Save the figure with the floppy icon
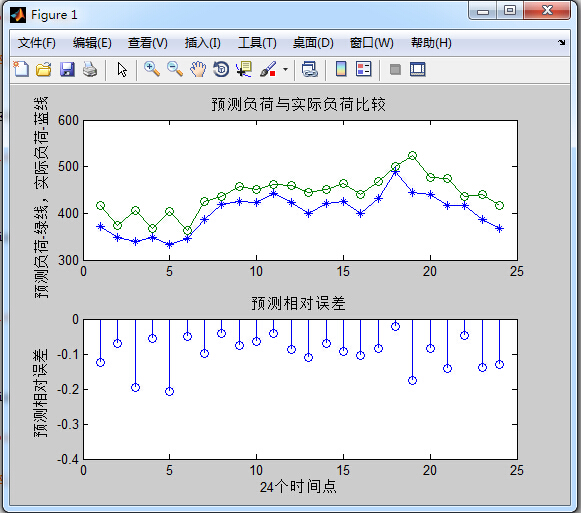The width and height of the screenshot is (581, 513). click(x=67, y=69)
